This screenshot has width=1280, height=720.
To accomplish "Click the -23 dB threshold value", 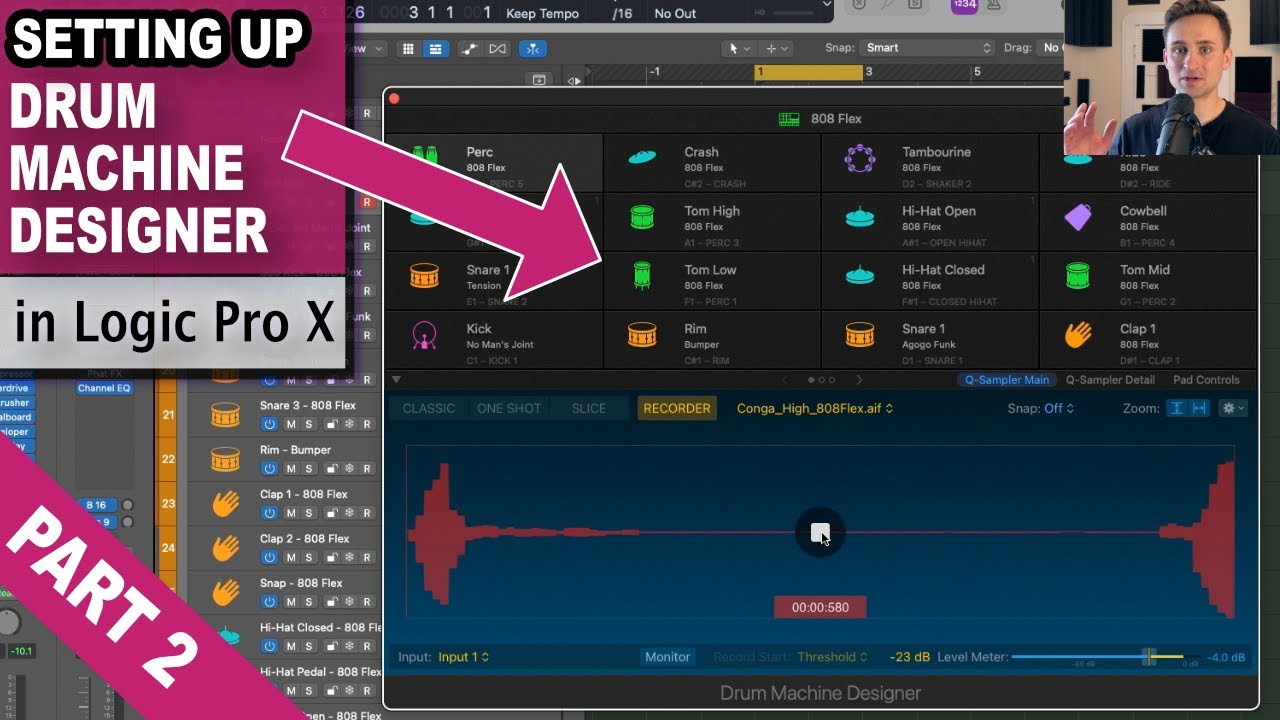I will click(x=909, y=657).
